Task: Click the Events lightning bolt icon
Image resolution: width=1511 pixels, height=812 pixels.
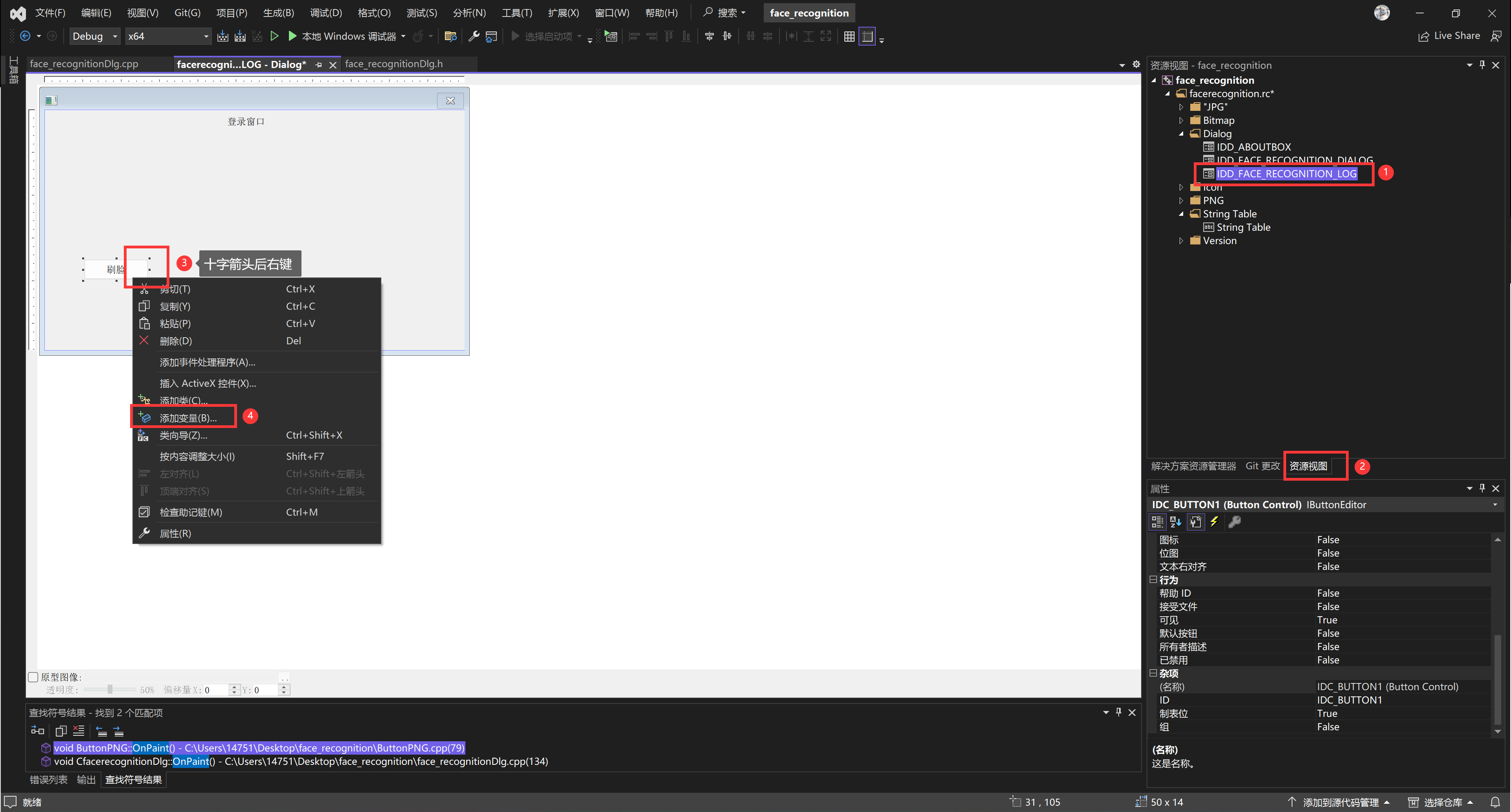Action: [1214, 522]
